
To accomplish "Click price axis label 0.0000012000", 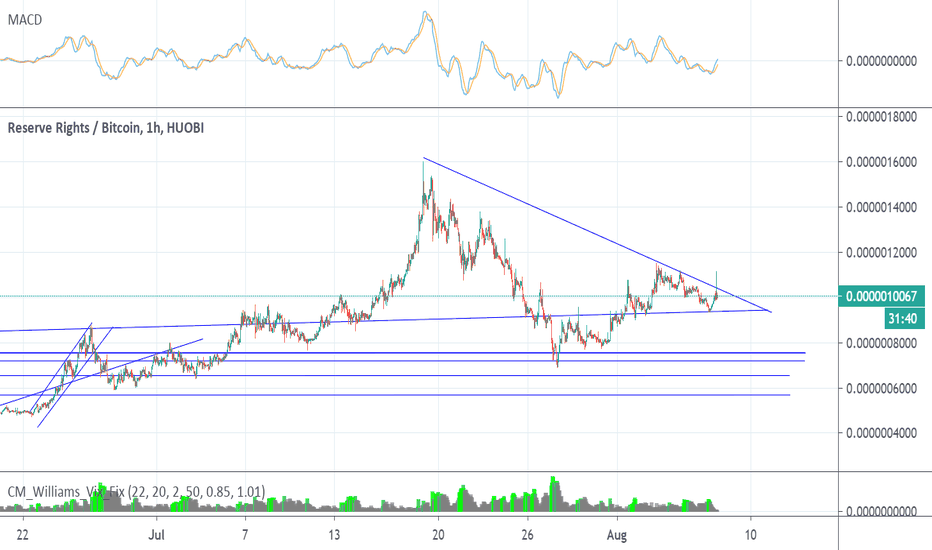I will [x=881, y=253].
